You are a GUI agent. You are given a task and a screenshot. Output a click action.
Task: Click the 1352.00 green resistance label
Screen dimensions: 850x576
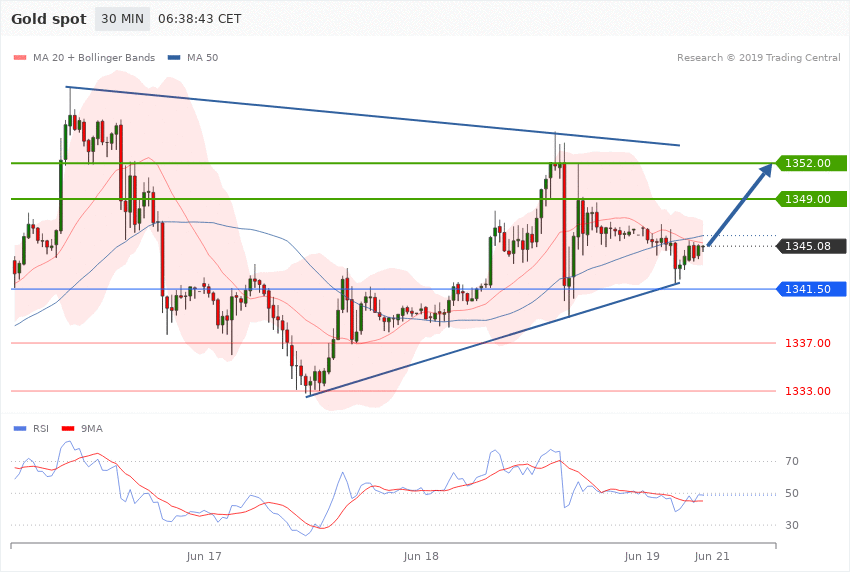point(811,163)
